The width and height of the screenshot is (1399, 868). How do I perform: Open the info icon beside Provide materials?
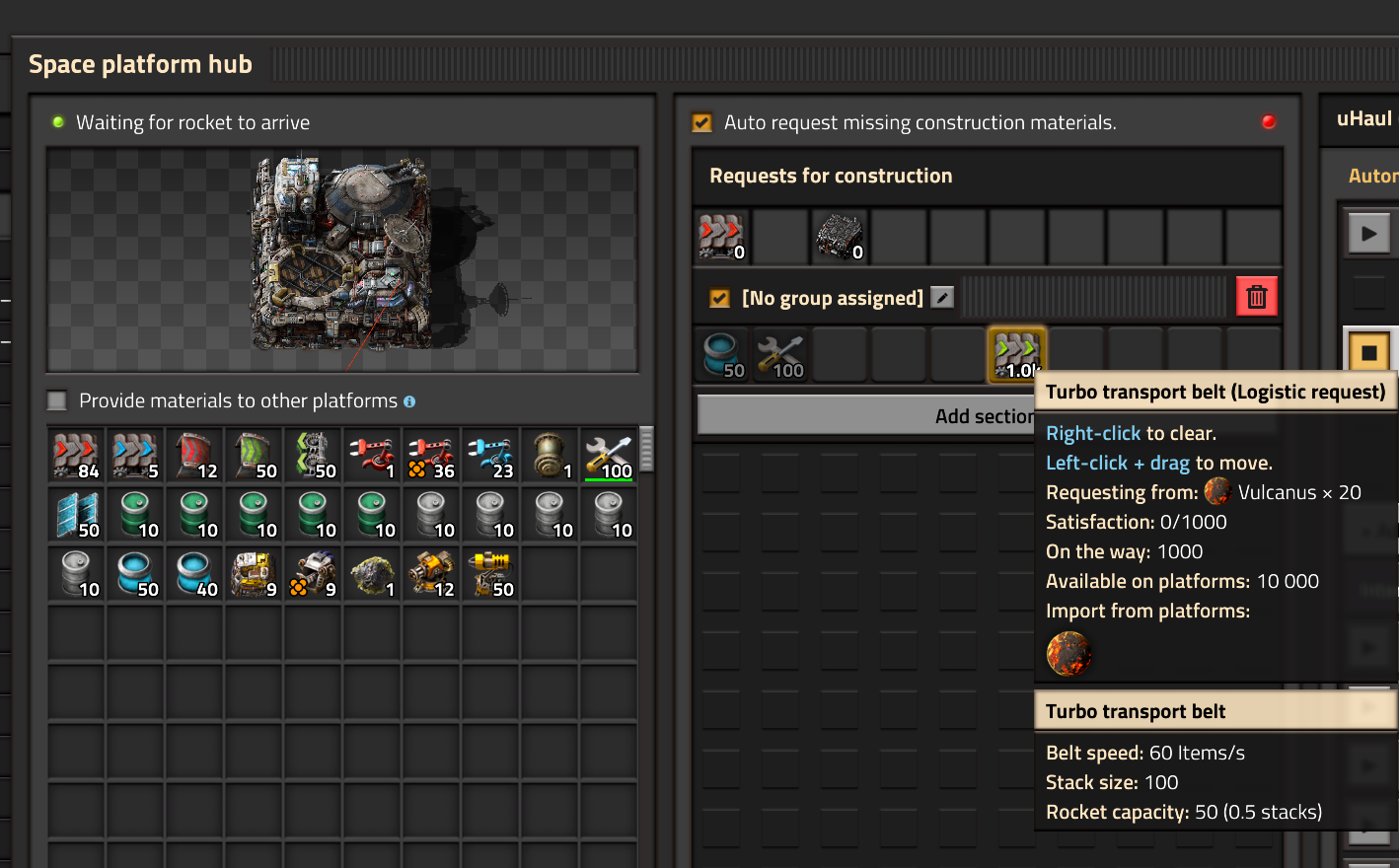409,401
